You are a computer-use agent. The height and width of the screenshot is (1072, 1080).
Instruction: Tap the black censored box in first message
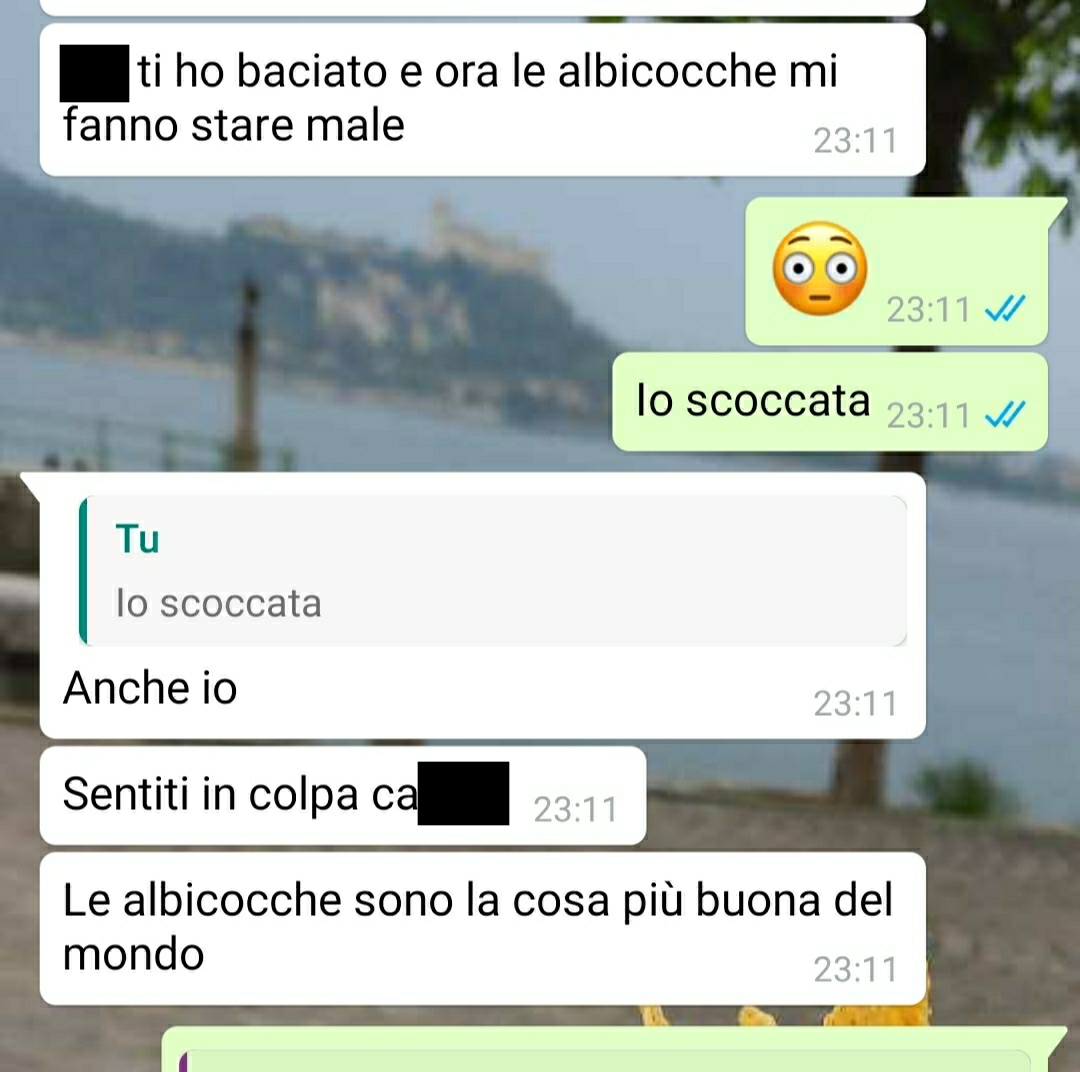pos(94,73)
